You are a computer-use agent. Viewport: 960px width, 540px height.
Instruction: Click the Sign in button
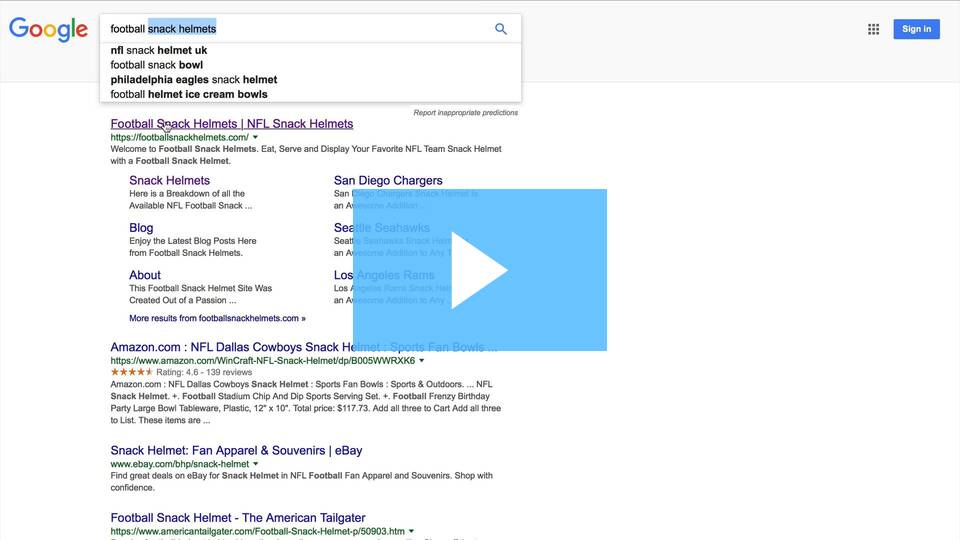(x=917, y=29)
